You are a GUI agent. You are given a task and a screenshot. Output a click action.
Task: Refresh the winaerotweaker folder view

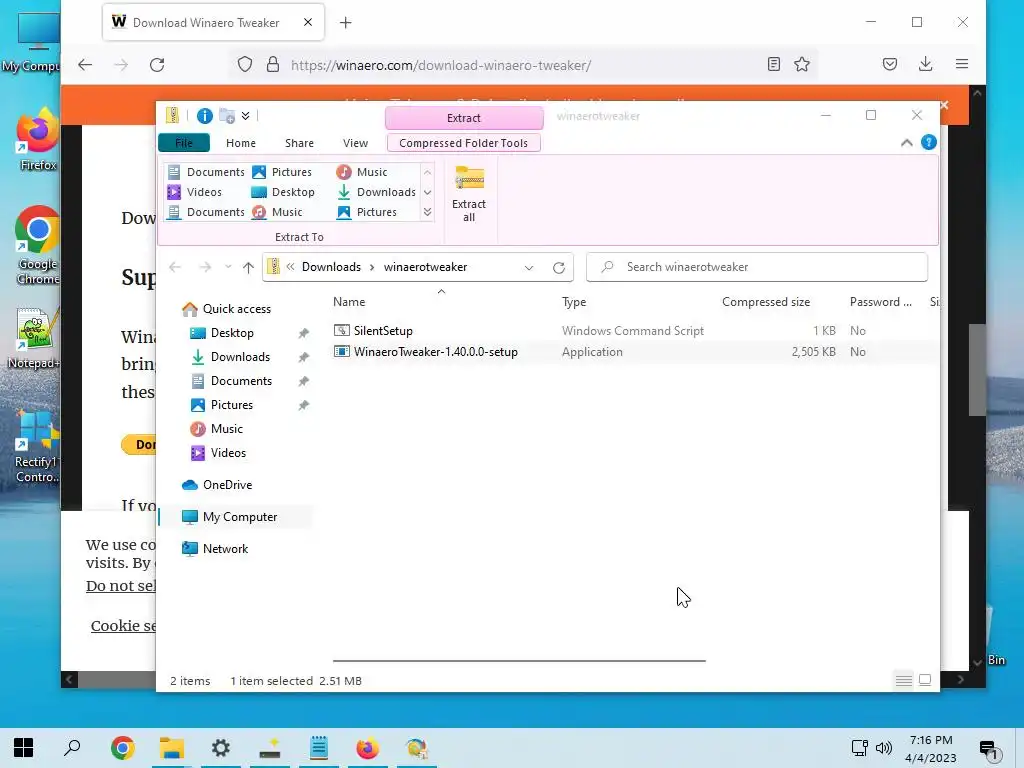pyautogui.click(x=558, y=267)
